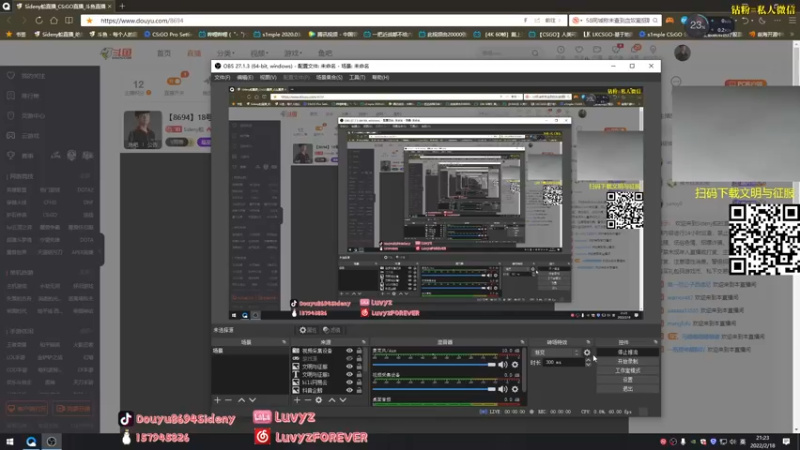
Task: Open audio settings gear for 麦克风/Aux
Action: pos(515,365)
